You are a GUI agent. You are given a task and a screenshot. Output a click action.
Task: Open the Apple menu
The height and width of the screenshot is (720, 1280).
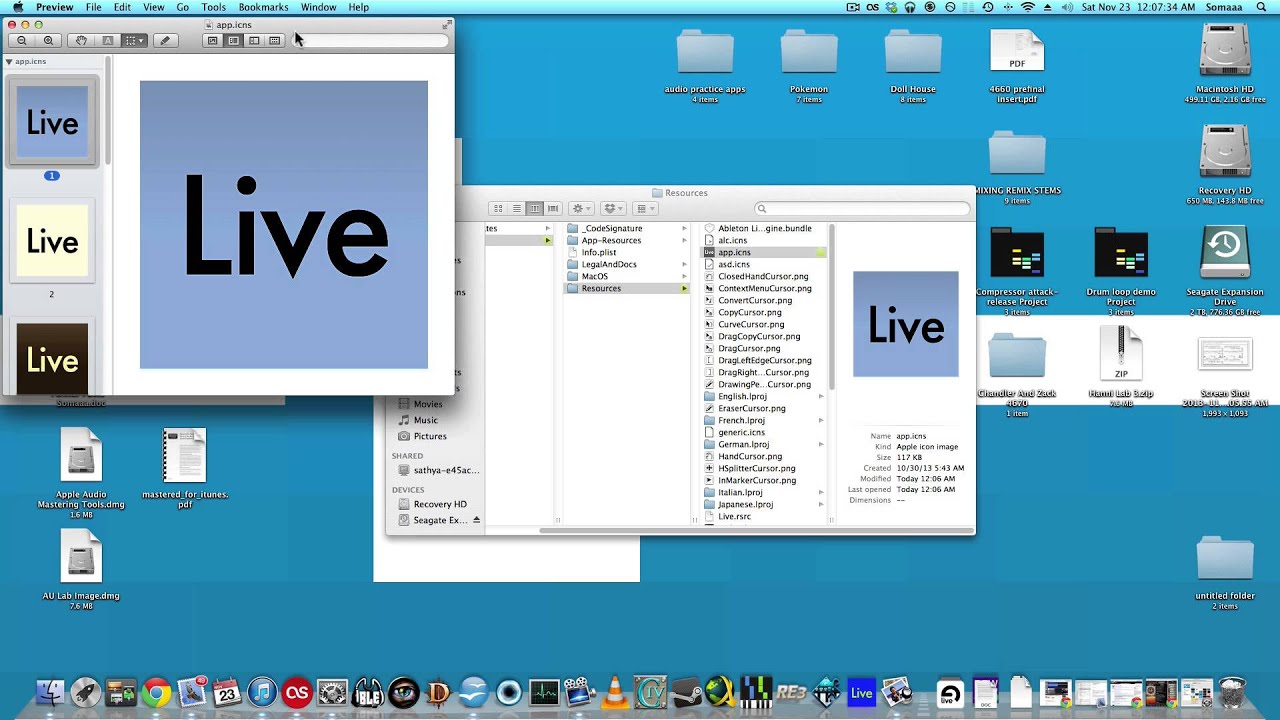pyautogui.click(x=17, y=7)
